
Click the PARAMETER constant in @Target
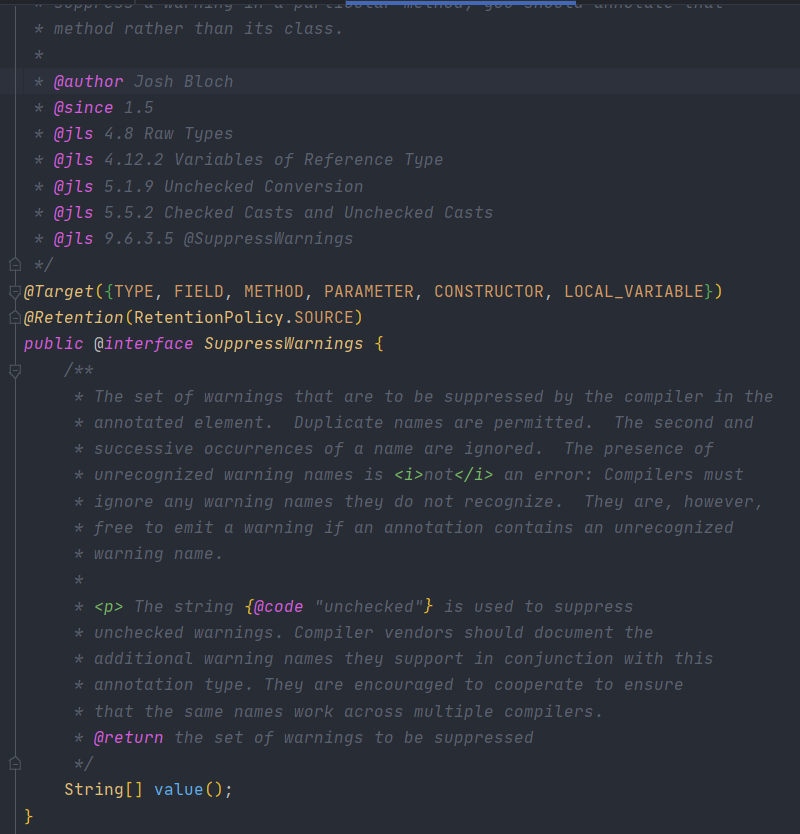click(369, 291)
